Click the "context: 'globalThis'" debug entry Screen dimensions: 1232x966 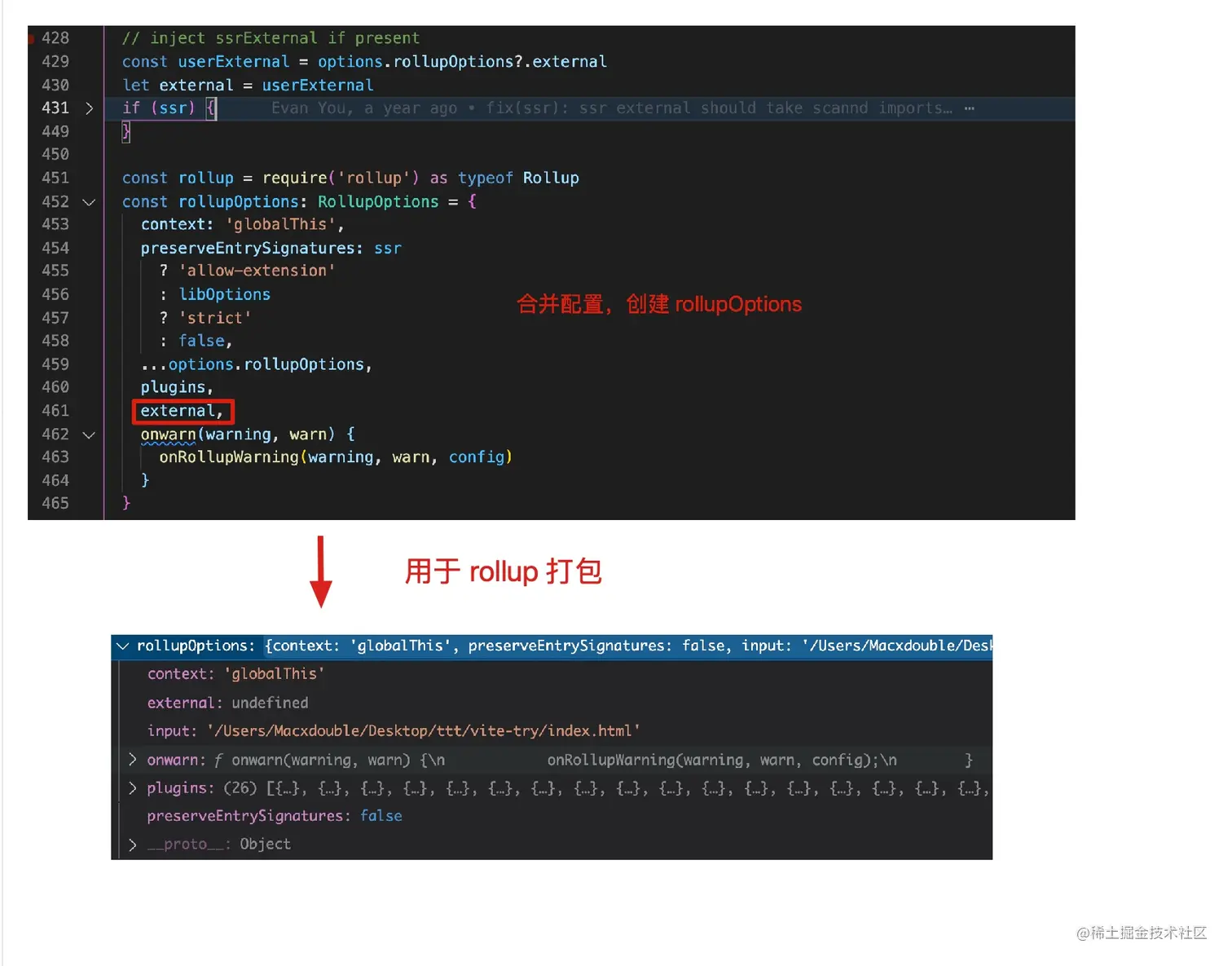click(236, 674)
